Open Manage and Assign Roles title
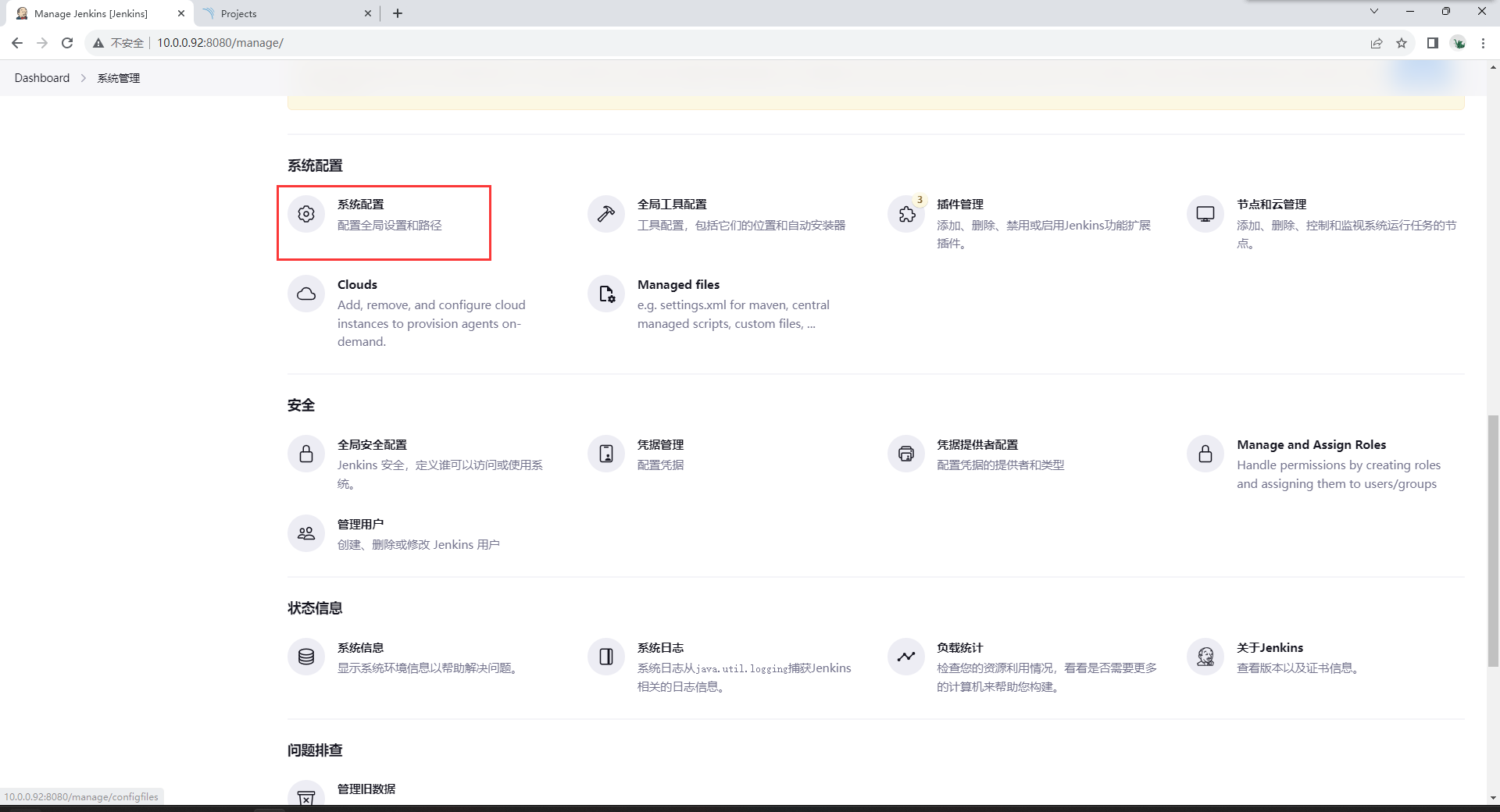Viewport: 1500px width, 812px height. tap(1311, 445)
